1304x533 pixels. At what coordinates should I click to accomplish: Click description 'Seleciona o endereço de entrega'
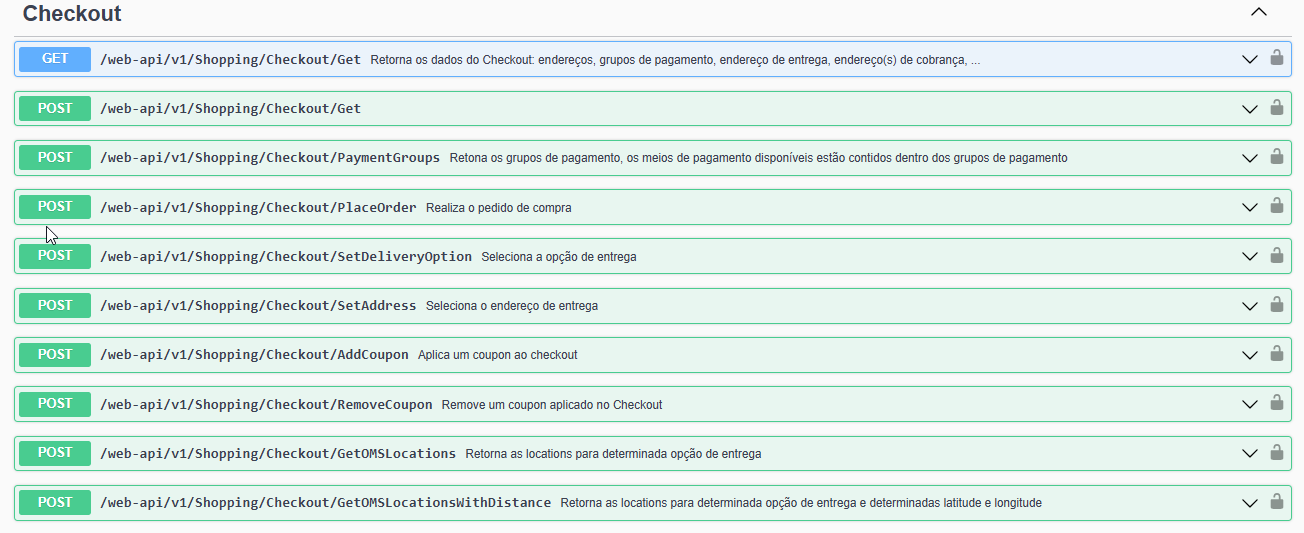(512, 306)
